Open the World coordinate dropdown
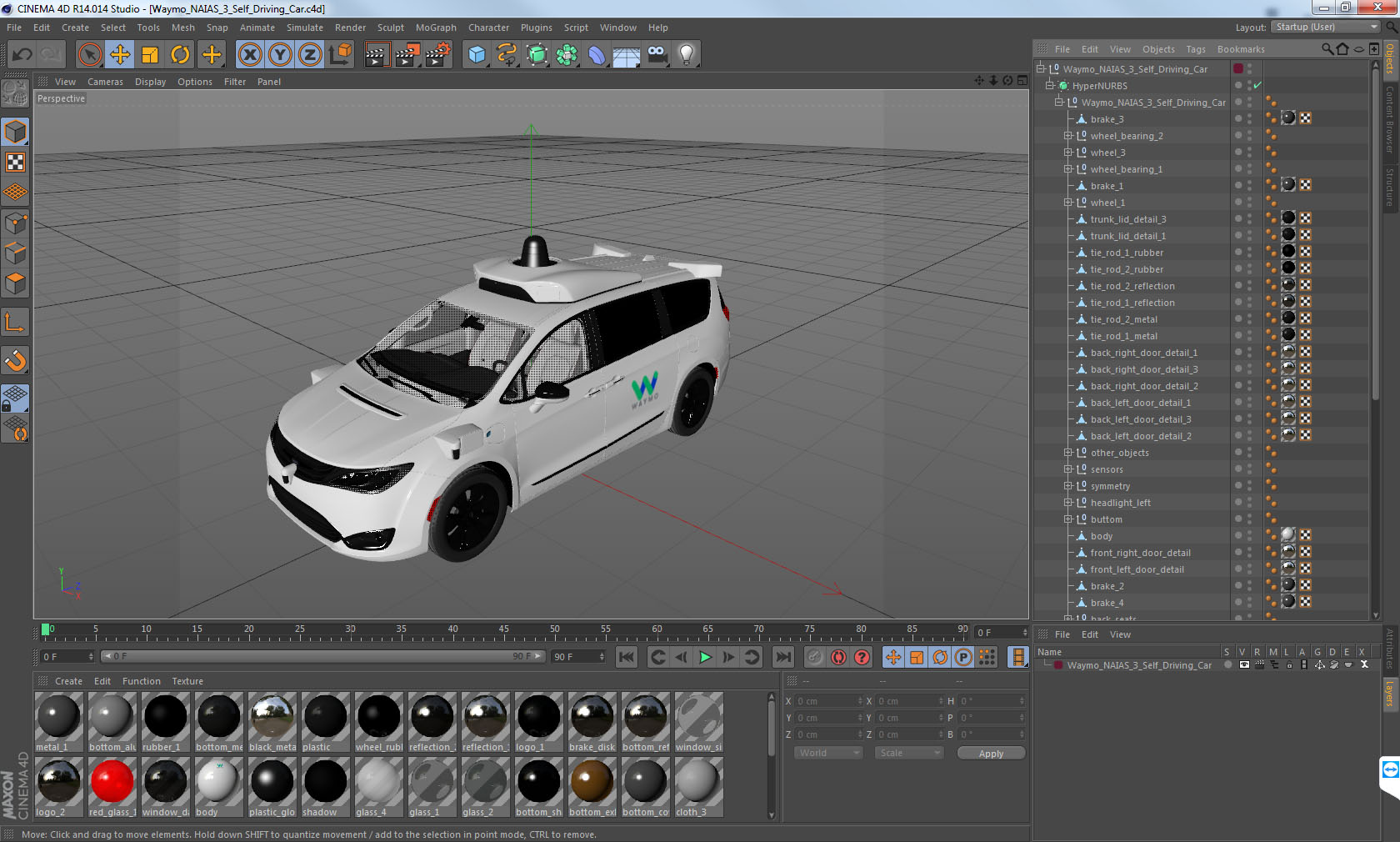 [827, 753]
